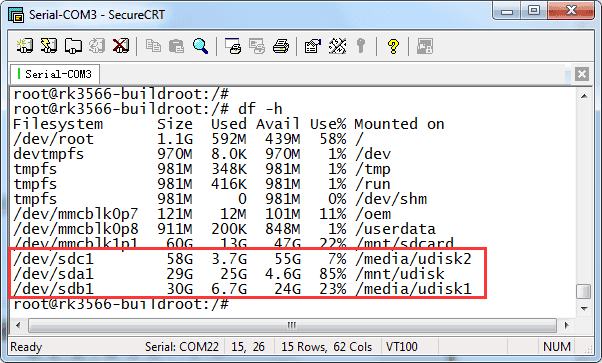Click the Print Screen icon
602x363 pixels.
pos(233,46)
